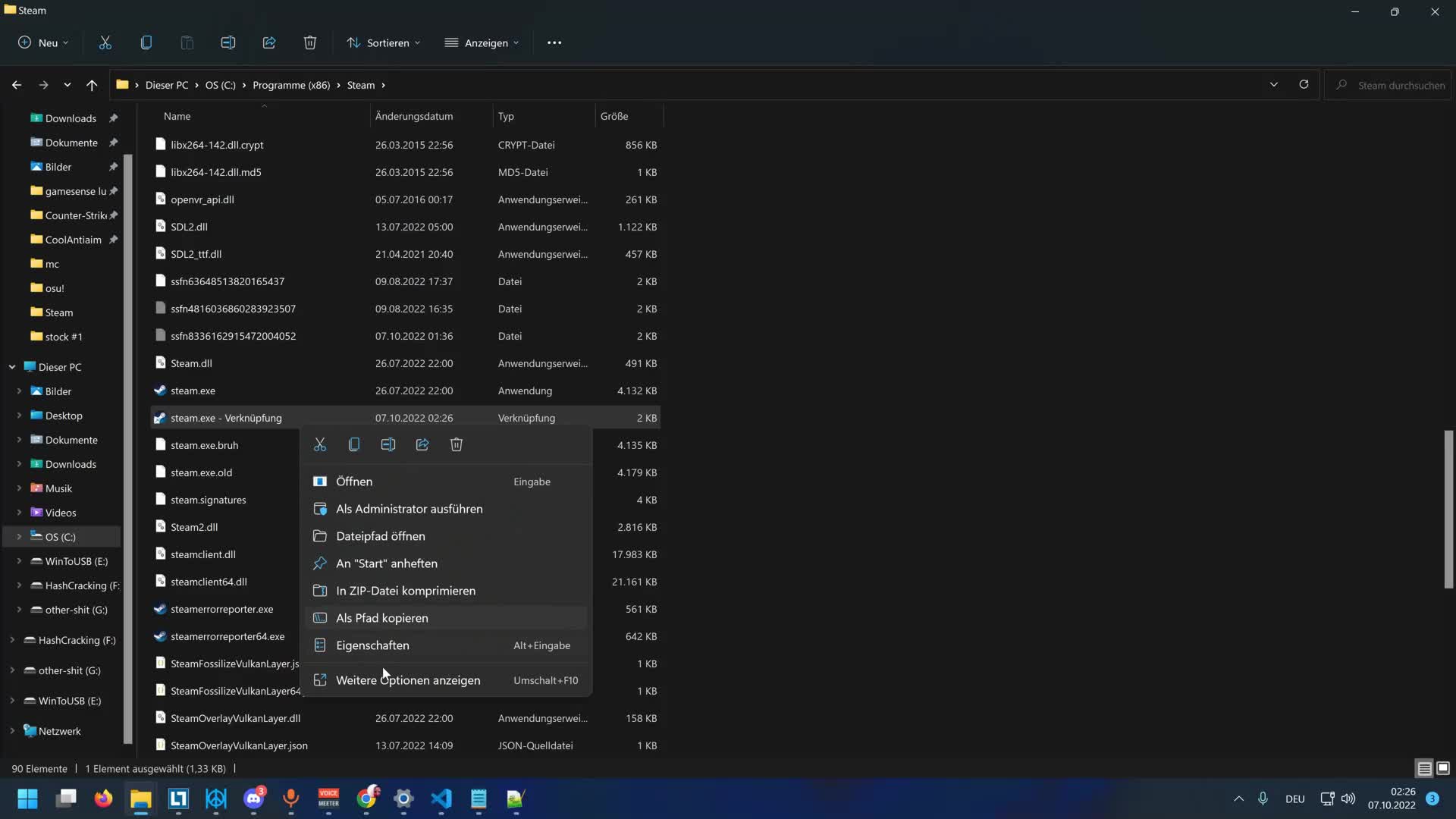Choose Als Administrator ausführen
This screenshot has height=819, width=1456.
(409, 509)
